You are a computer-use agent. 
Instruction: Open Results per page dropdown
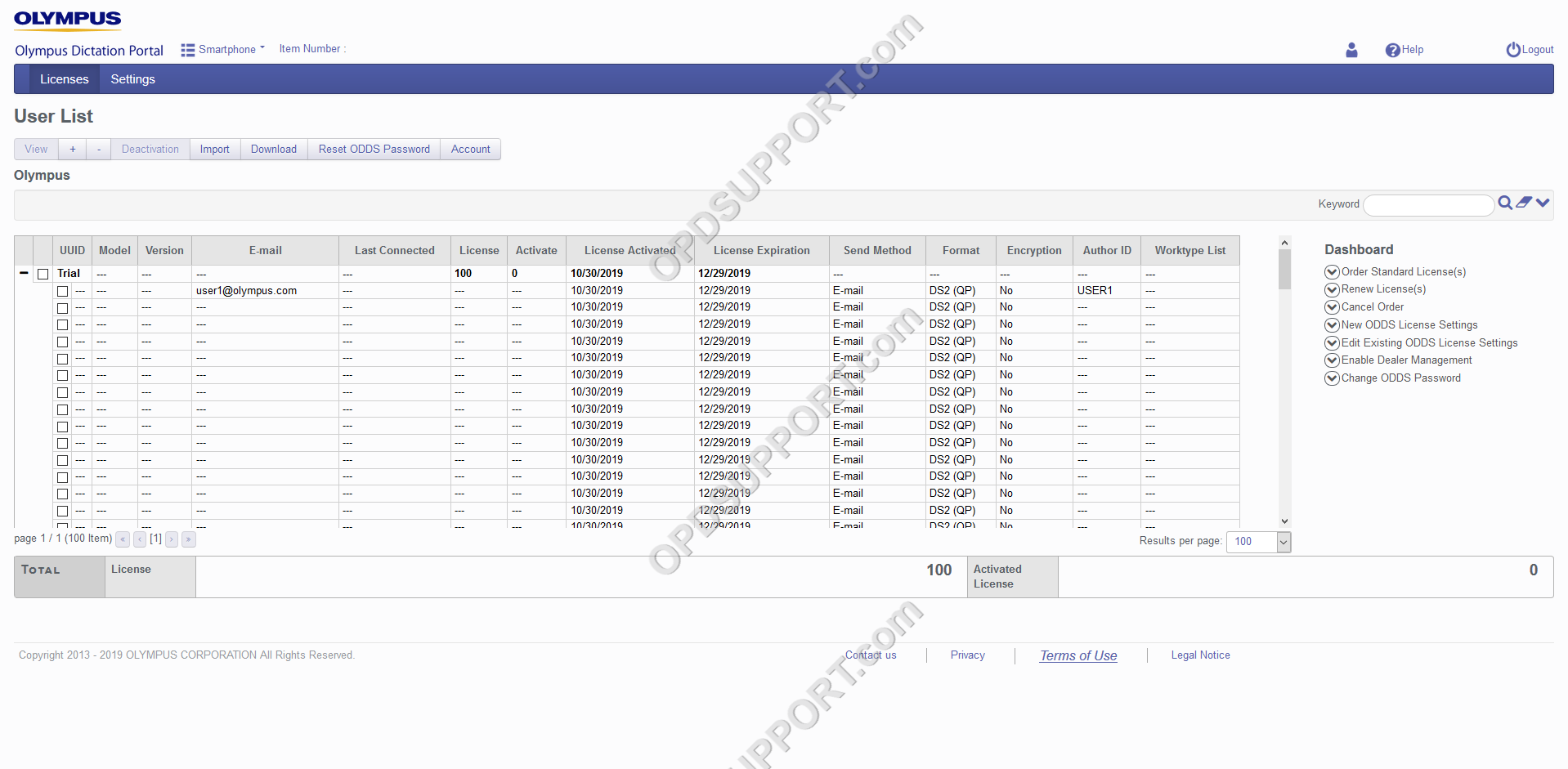point(1258,542)
